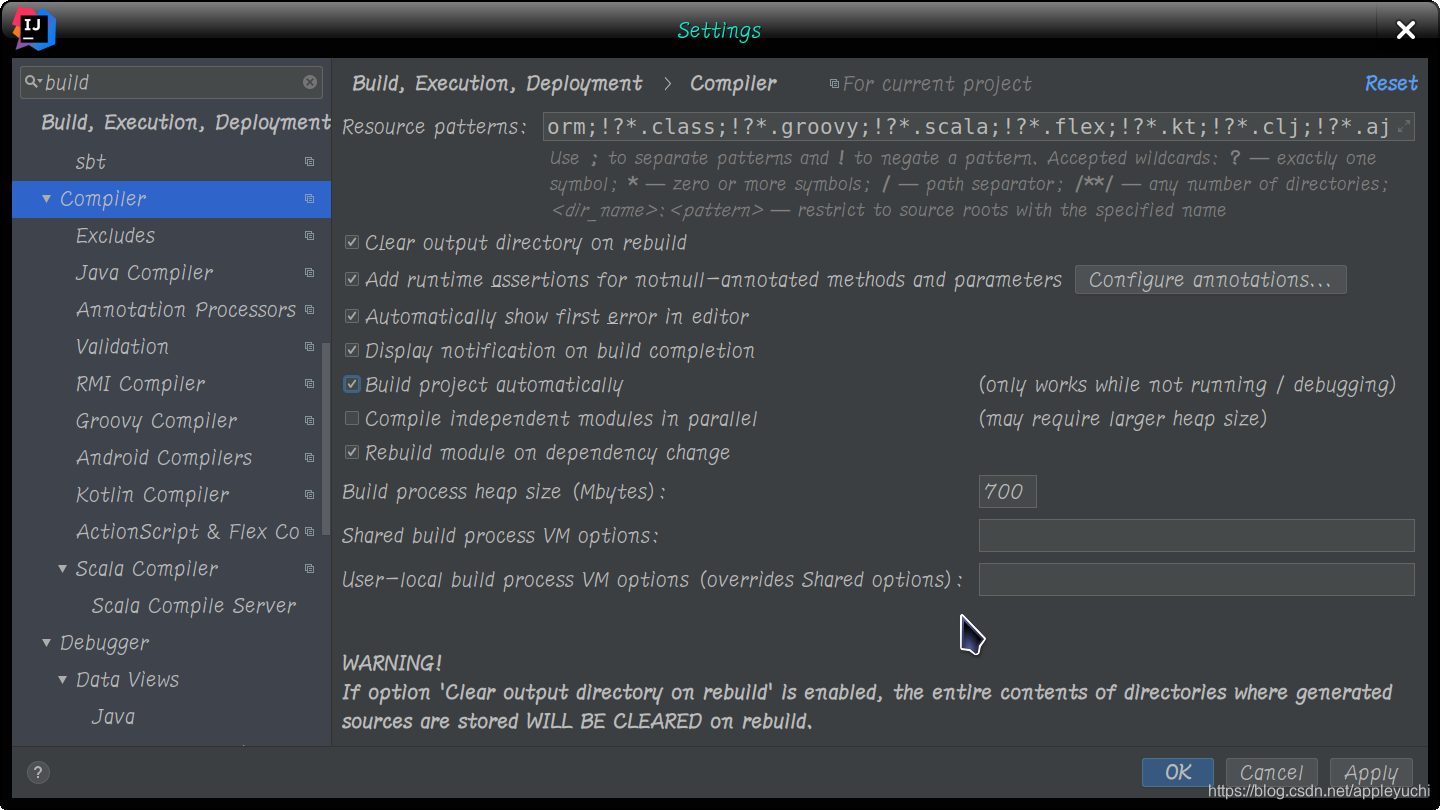Screen dimensions: 1440x810
Task: Uncheck 'Build project automatically'
Action: coord(352,384)
